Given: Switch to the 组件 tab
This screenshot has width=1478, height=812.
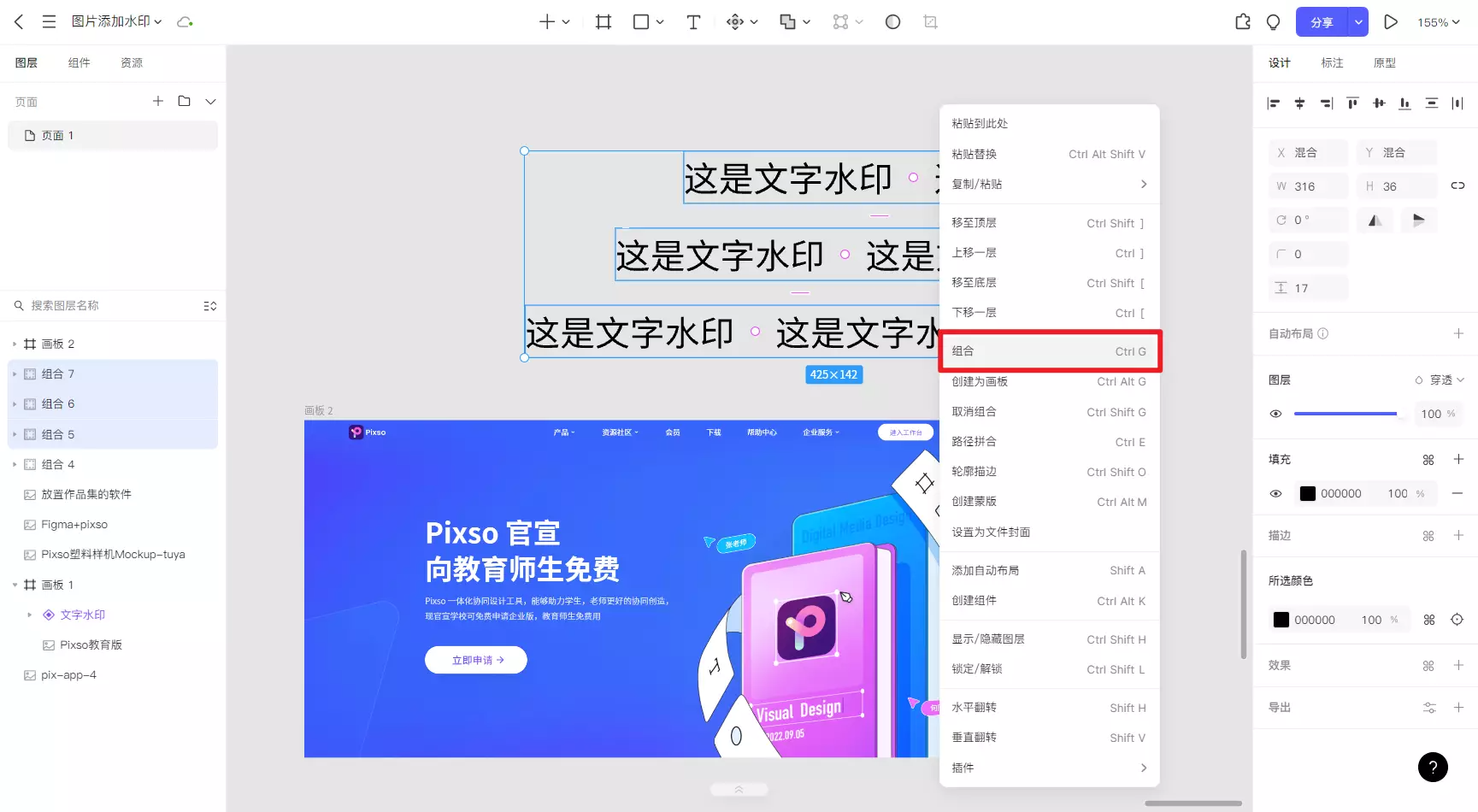Looking at the screenshot, I should pos(79,62).
